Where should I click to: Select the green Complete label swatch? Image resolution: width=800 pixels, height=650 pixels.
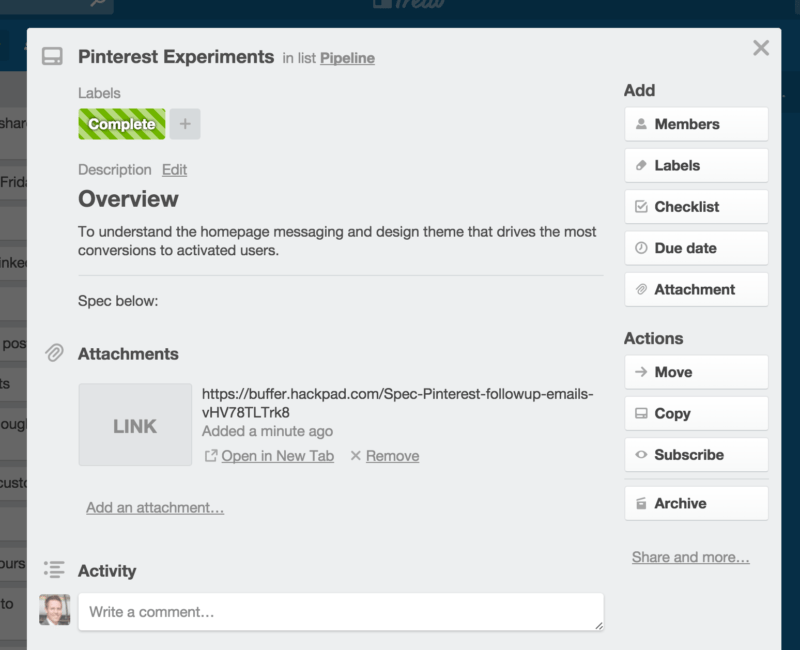pyautogui.click(x=122, y=124)
